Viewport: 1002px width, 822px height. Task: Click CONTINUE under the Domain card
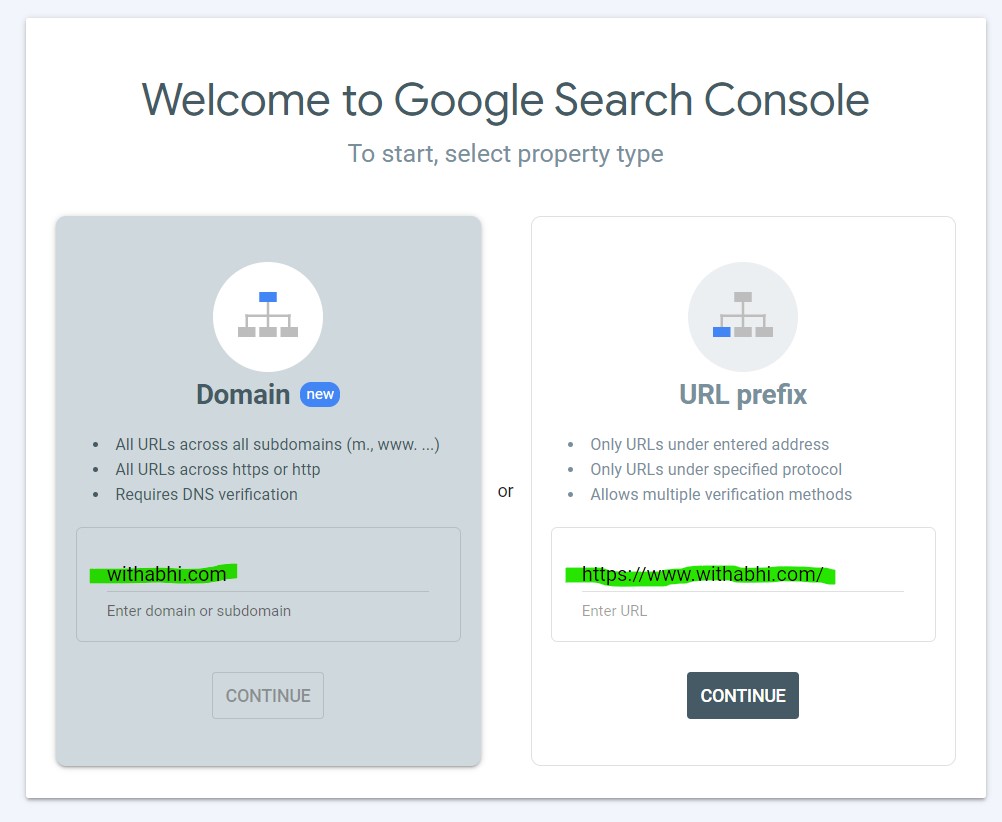[268, 695]
